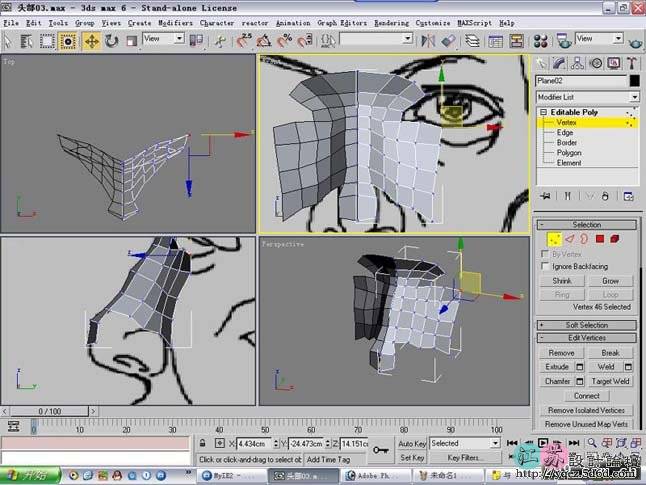646x485 pixels.
Task: Choose the Edge selection level icon
Action: pos(569,239)
